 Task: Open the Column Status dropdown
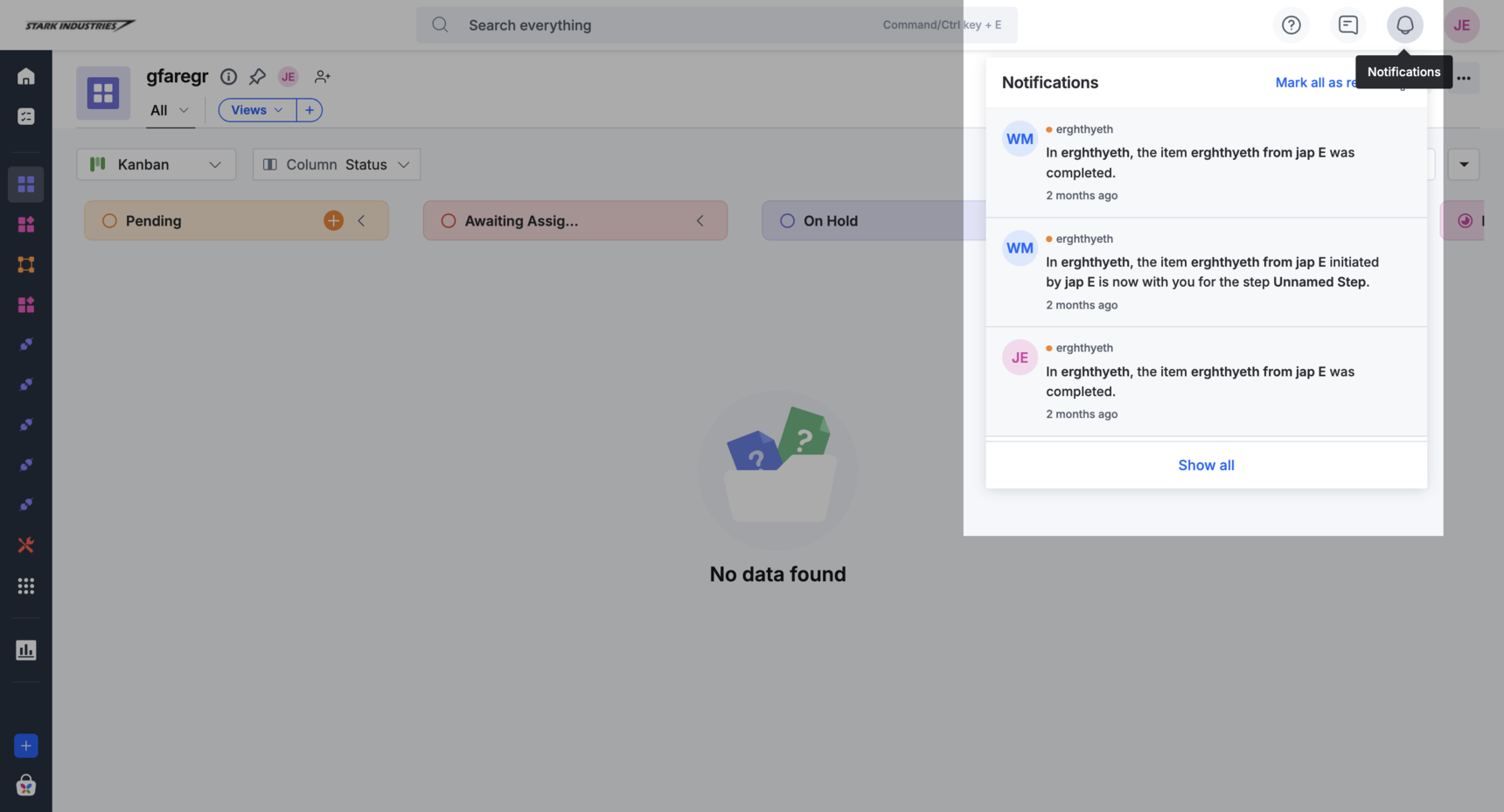pos(337,164)
